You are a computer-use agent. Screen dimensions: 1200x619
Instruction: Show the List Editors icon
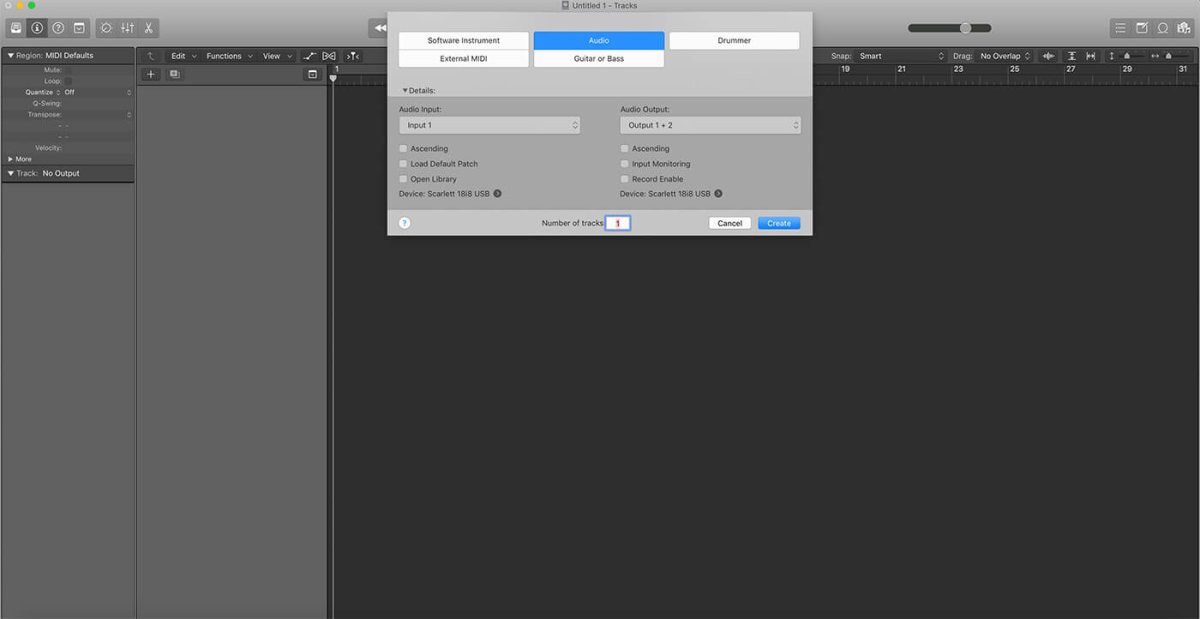click(x=1120, y=28)
